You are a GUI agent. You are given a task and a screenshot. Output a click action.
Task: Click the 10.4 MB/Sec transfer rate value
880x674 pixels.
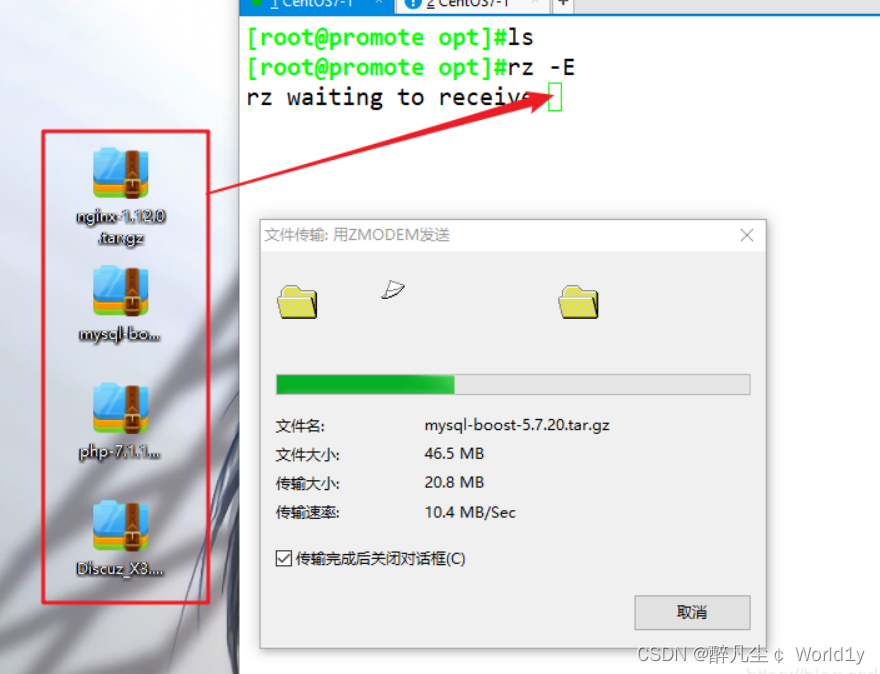[x=470, y=512]
